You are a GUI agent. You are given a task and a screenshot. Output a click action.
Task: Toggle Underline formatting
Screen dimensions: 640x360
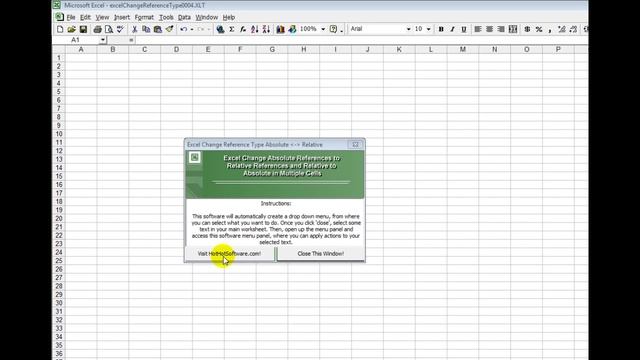pos(464,29)
